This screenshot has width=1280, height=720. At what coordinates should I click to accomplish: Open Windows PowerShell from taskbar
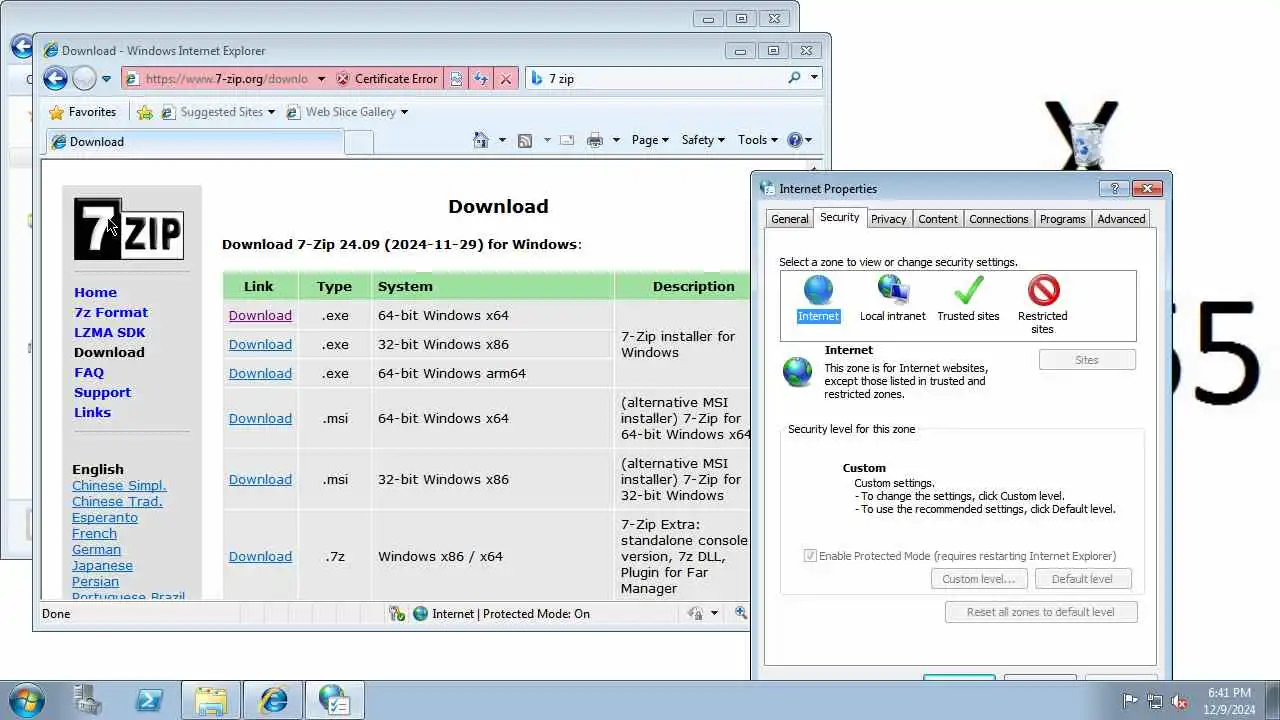[x=149, y=700]
